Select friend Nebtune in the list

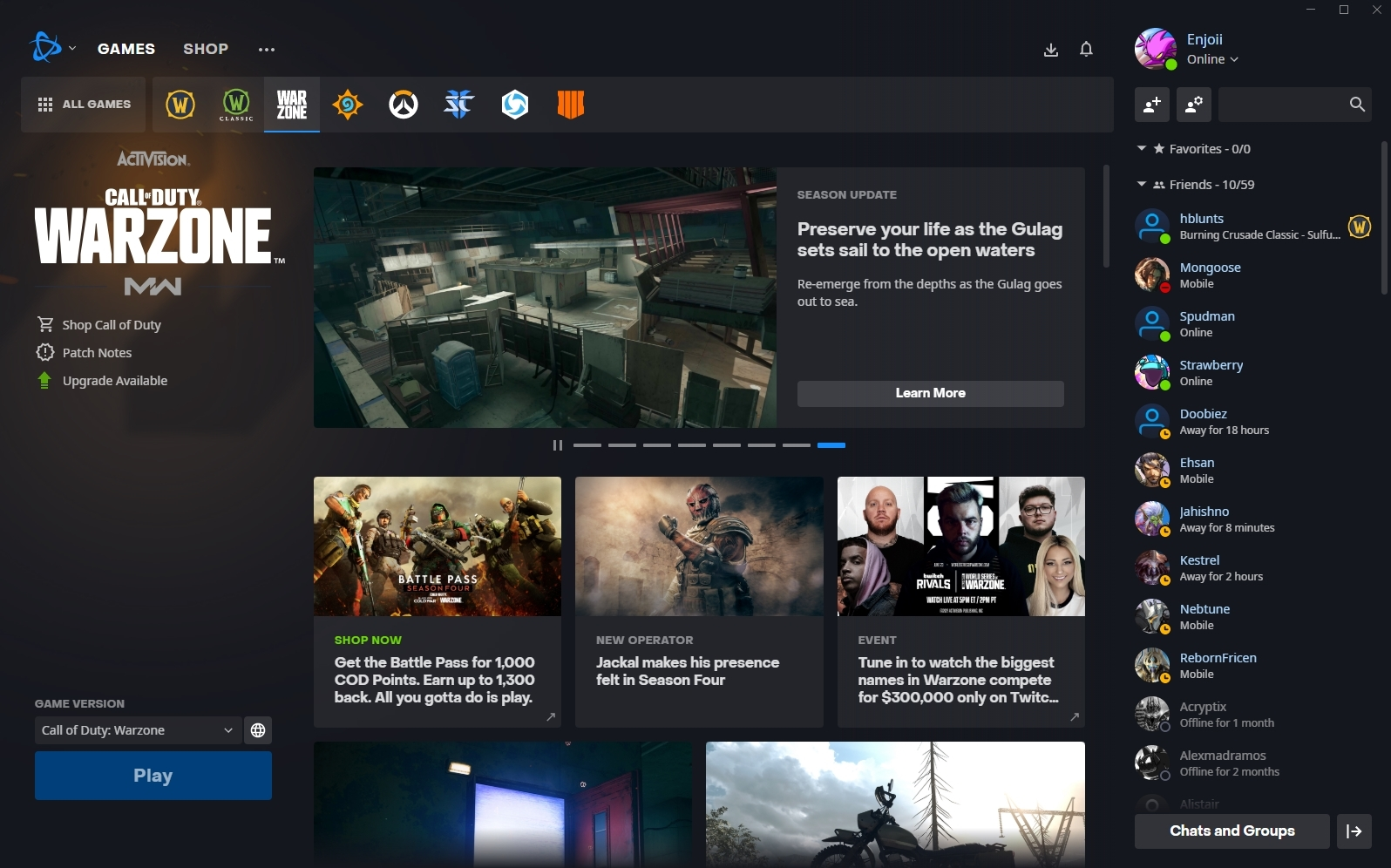(x=1252, y=617)
